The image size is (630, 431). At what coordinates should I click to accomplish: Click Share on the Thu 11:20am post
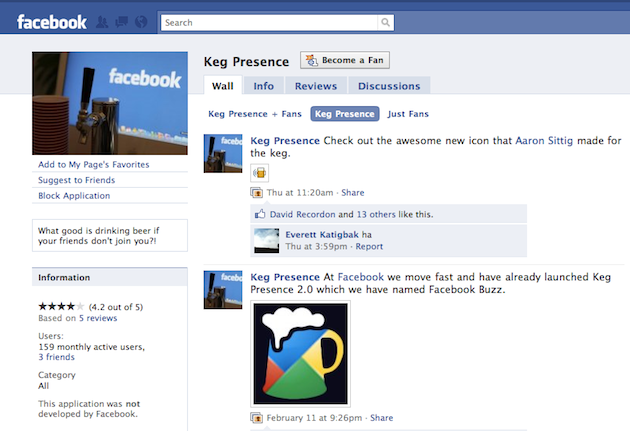(x=353, y=193)
